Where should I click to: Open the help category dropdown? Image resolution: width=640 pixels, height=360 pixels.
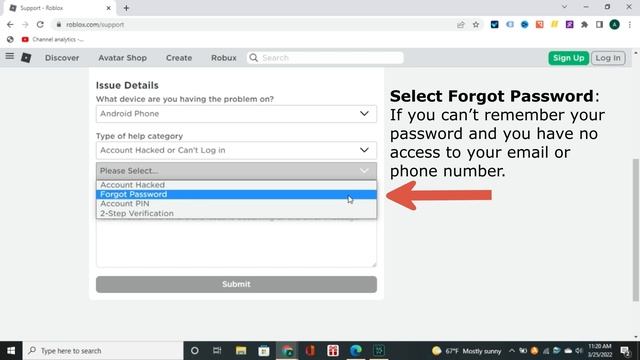coord(236,150)
